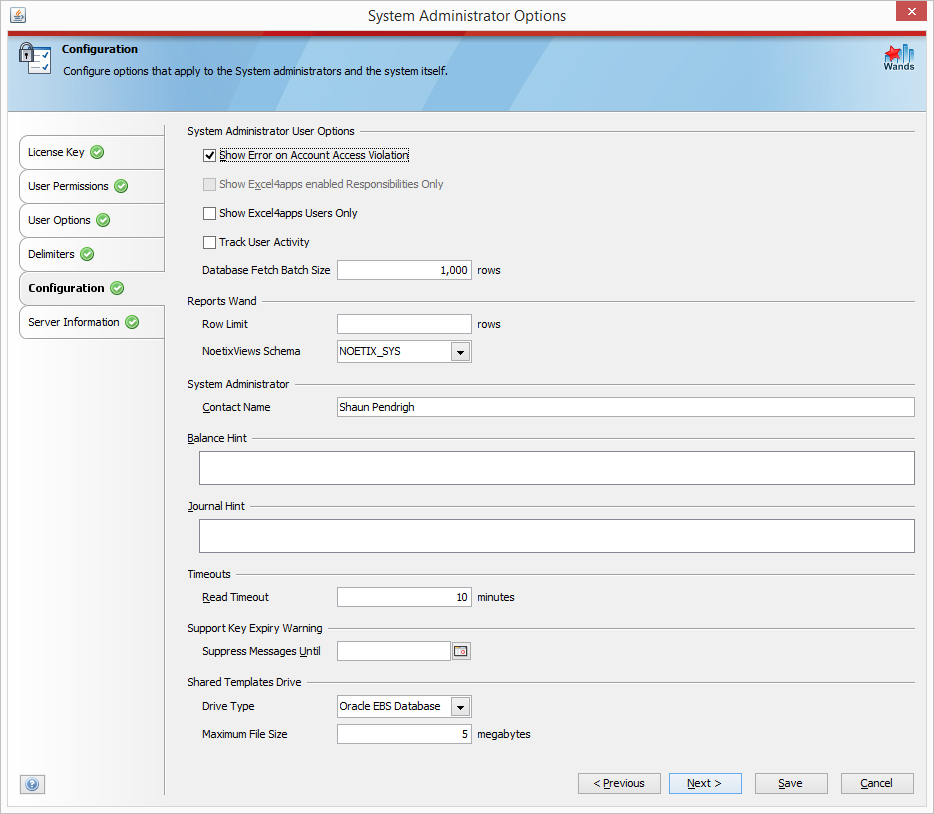Click the green check next to Delimiters
The image size is (934, 814).
pyautogui.click(x=87, y=254)
